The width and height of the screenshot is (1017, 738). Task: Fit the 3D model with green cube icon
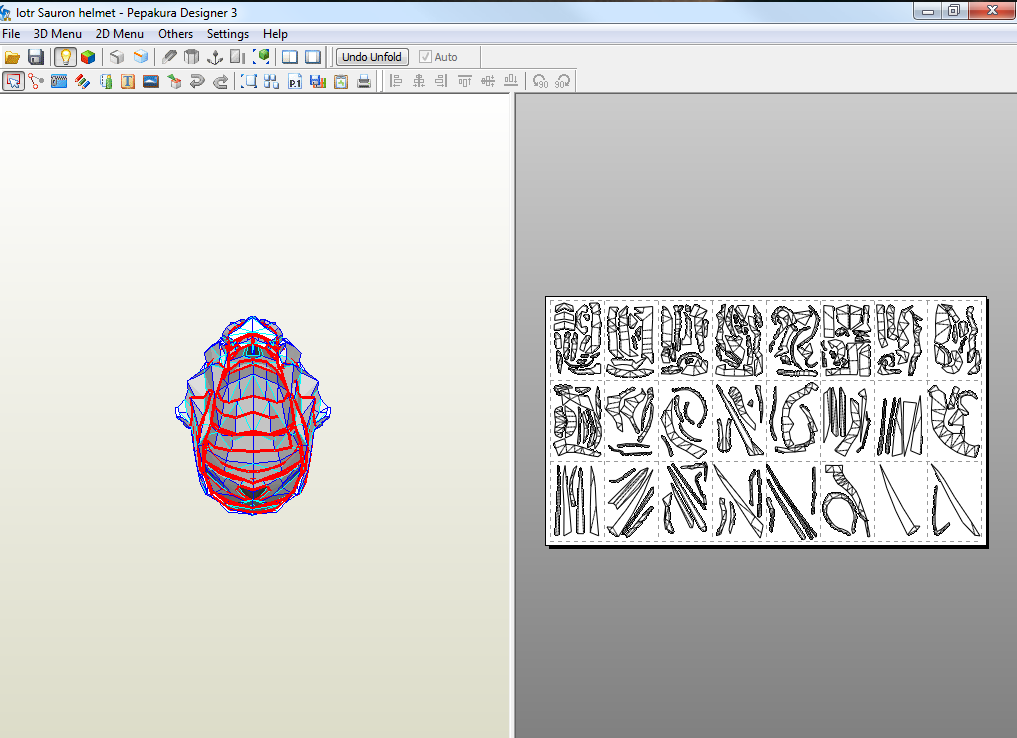click(x=262, y=57)
